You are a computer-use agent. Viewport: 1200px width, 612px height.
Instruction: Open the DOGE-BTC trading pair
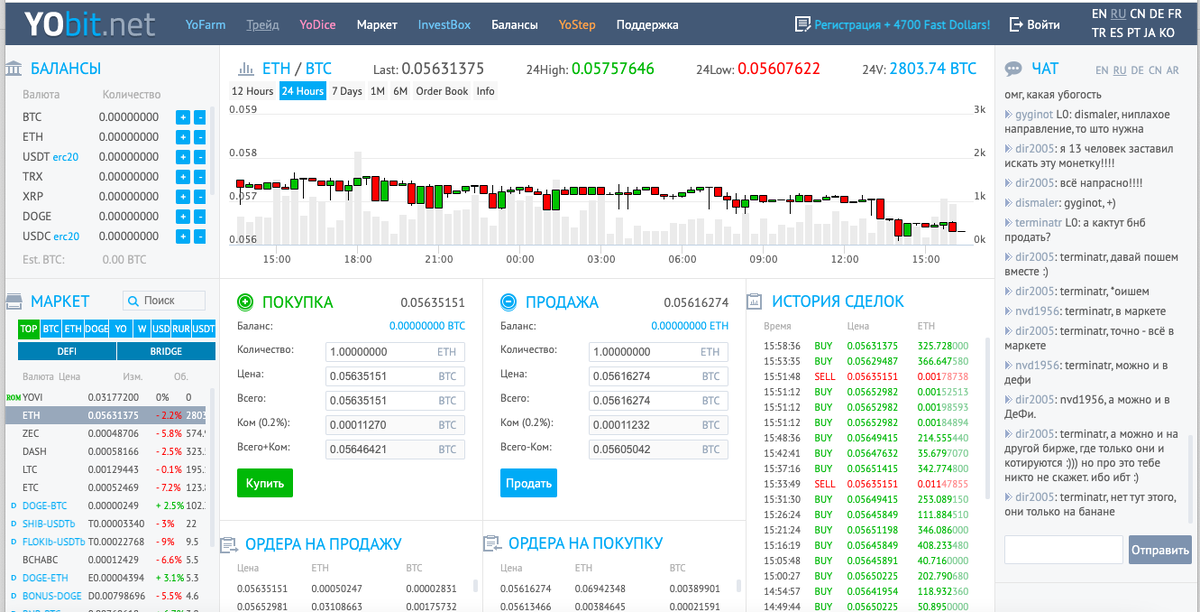point(44,504)
